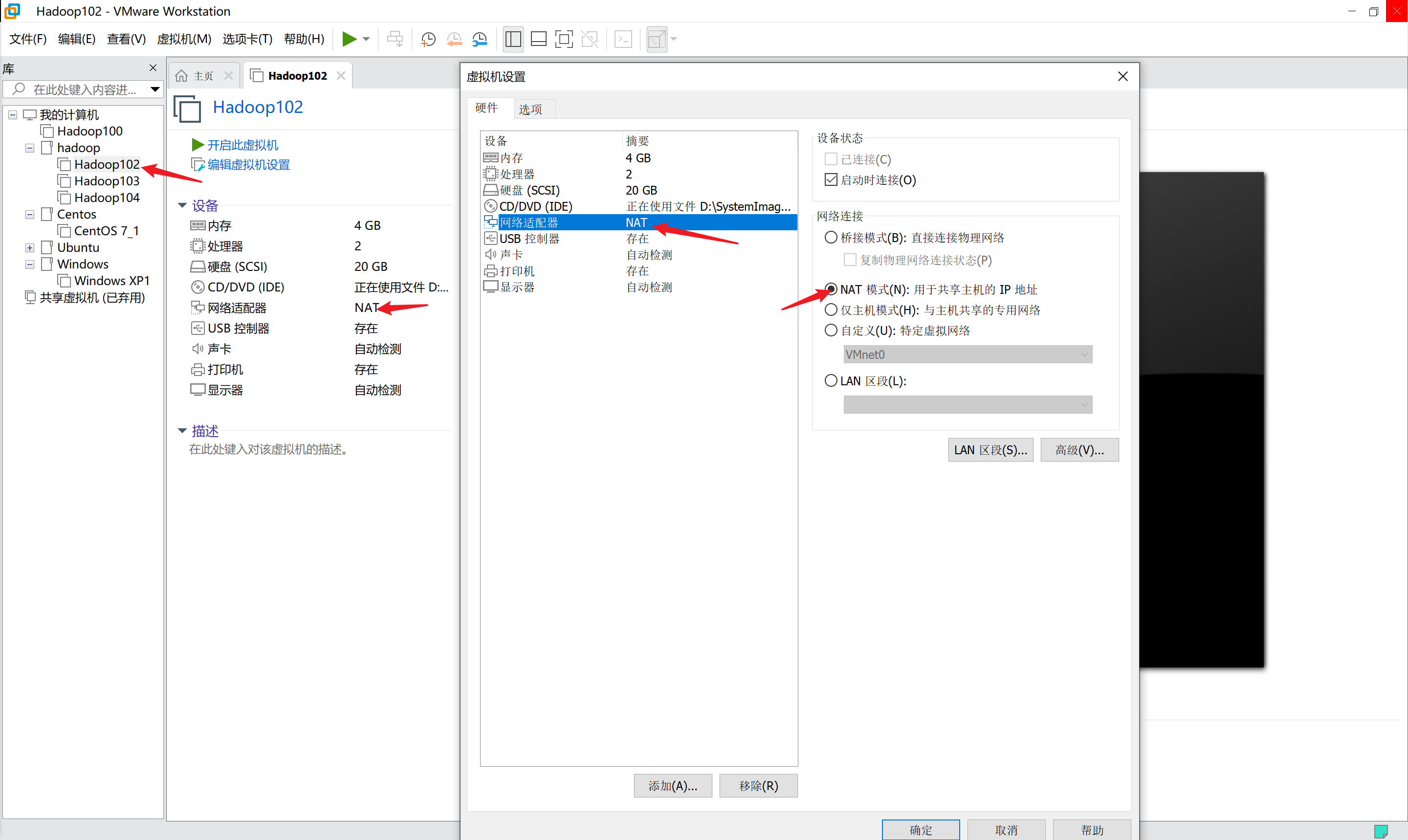
Task: Click CD/DVD (IDE) in Hadoop102 summary list
Action: (245, 287)
